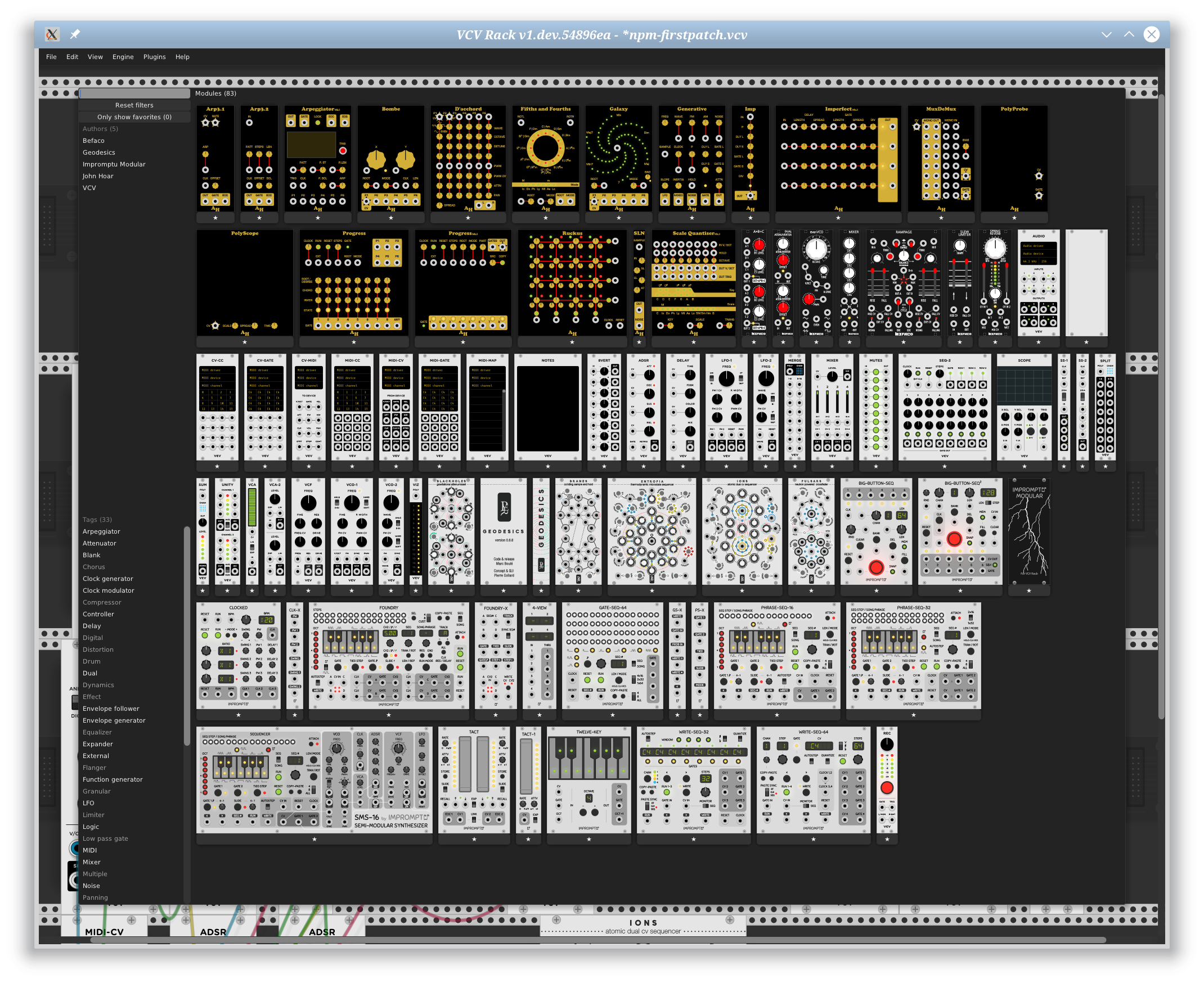
Task: Filter modules by author VCV
Action: (x=89, y=188)
